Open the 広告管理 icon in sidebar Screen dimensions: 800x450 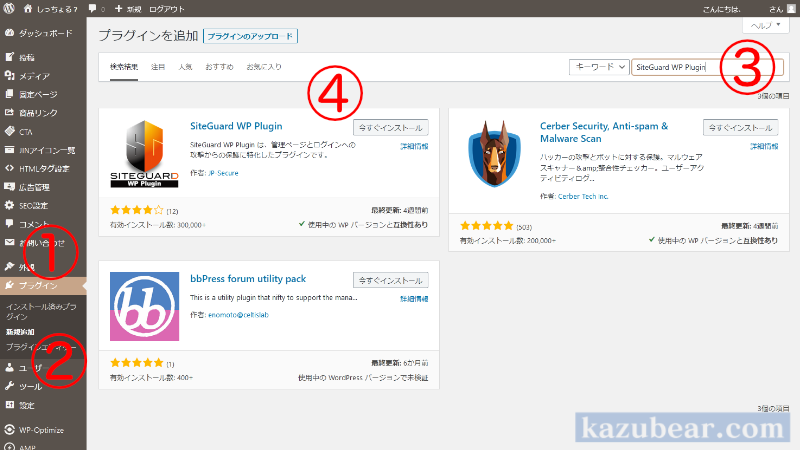click(9, 187)
